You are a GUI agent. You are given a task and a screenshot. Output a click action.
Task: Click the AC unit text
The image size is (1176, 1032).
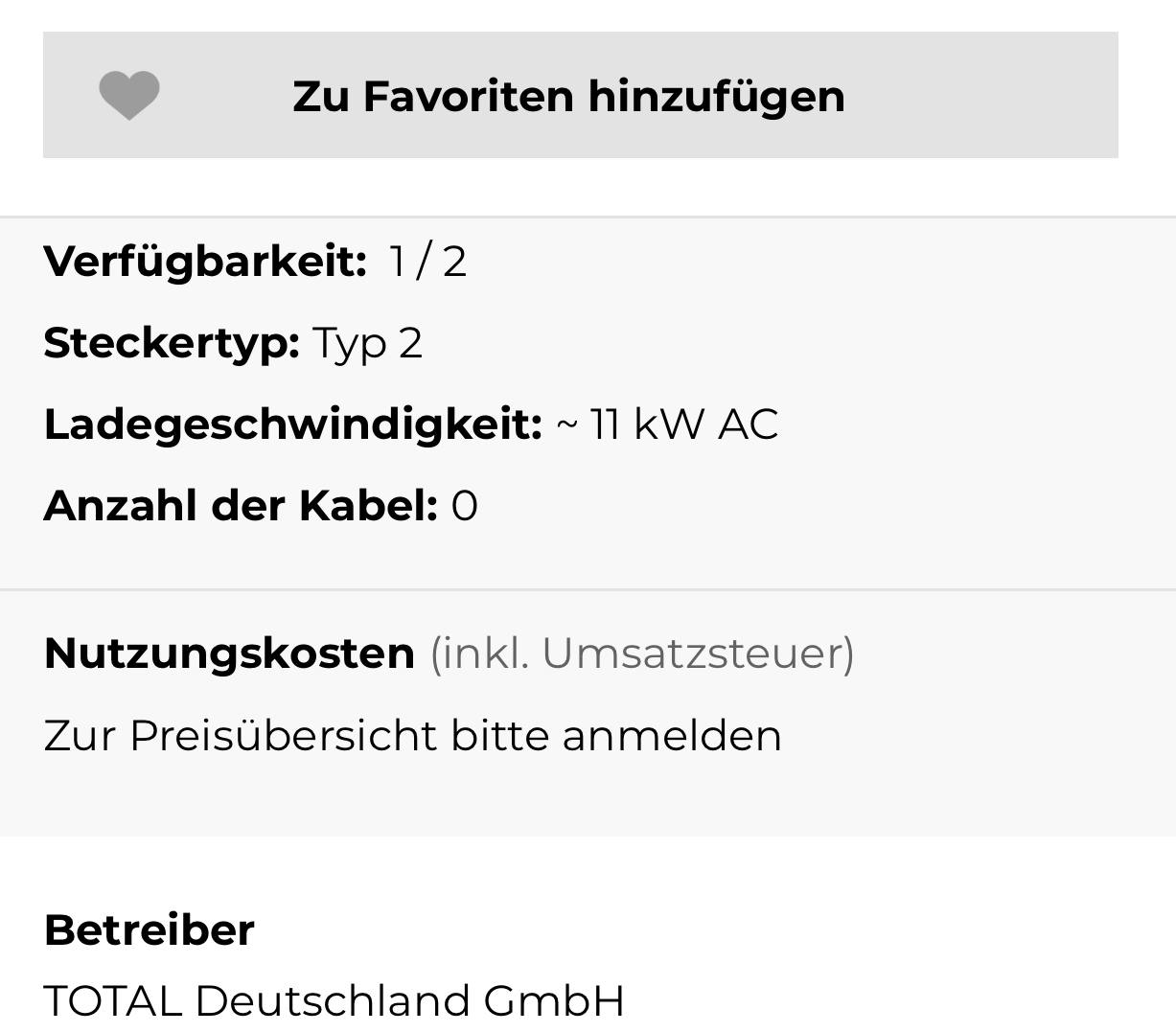[x=748, y=424]
